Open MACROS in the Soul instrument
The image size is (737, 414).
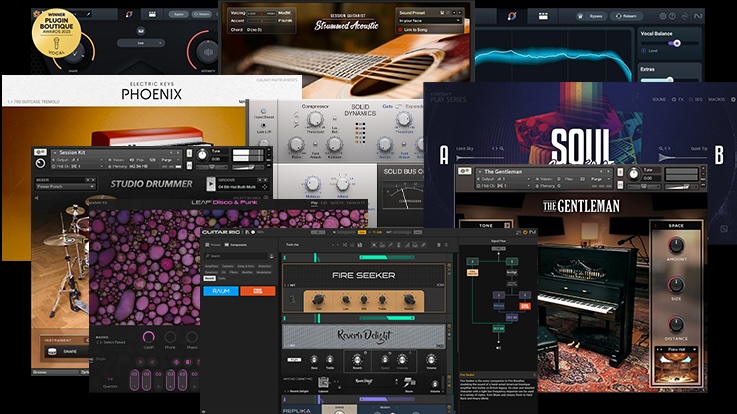click(x=716, y=100)
